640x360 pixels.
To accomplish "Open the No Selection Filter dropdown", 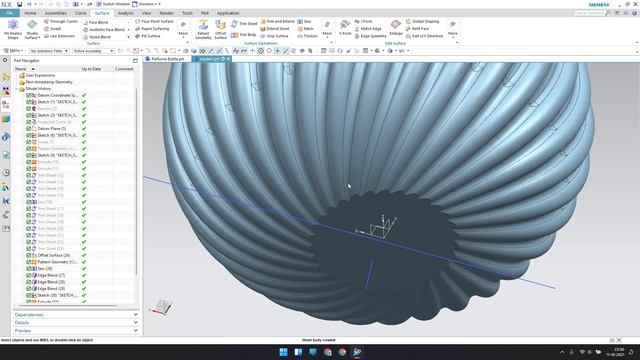I will (49, 51).
